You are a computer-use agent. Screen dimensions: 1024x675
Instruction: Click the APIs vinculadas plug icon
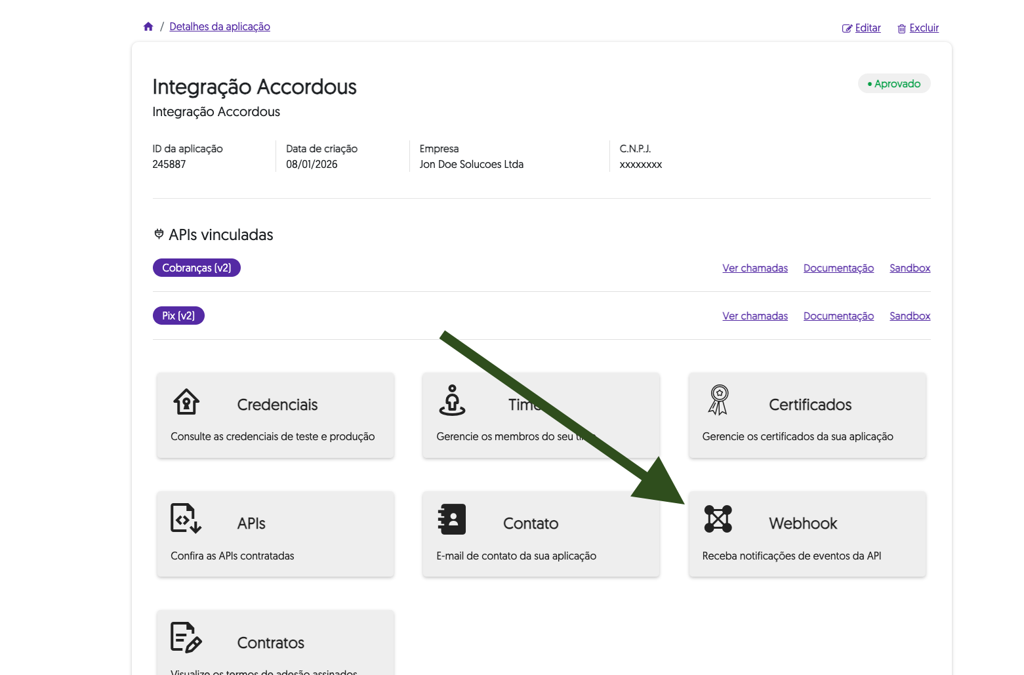pyautogui.click(x=159, y=234)
